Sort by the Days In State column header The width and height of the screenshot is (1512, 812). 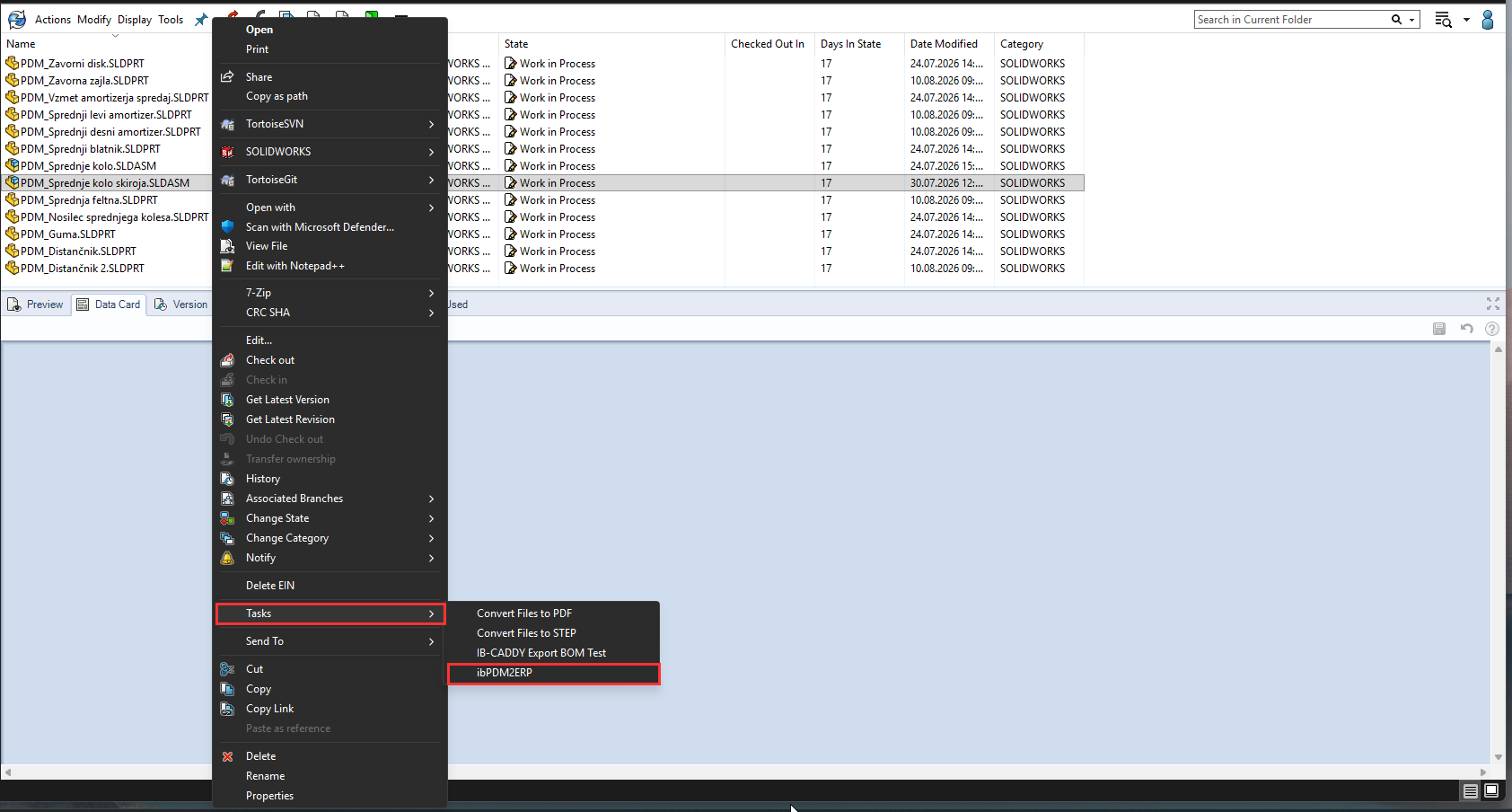point(859,44)
